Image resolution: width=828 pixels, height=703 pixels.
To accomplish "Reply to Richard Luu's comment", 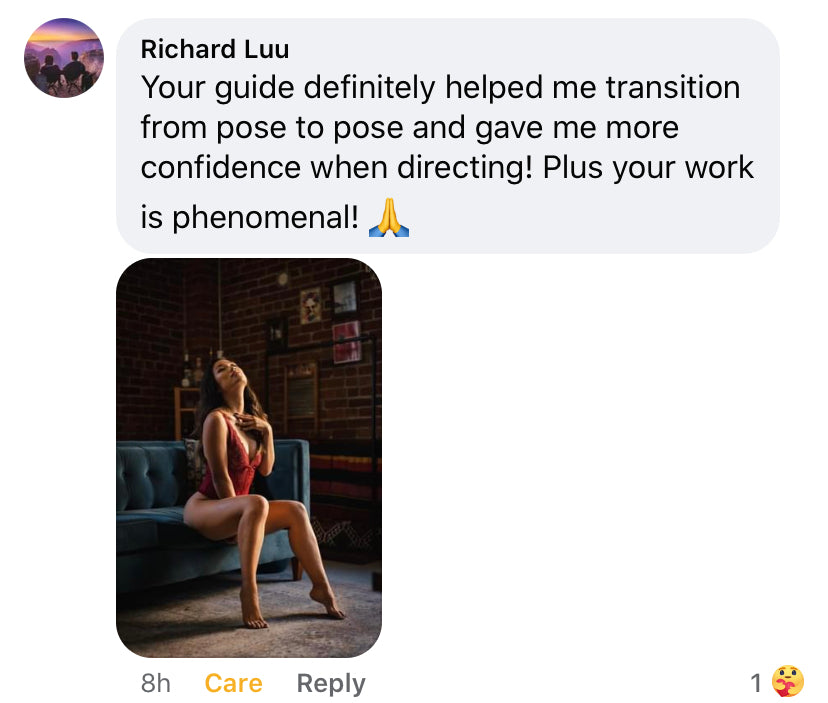I will 331,683.
